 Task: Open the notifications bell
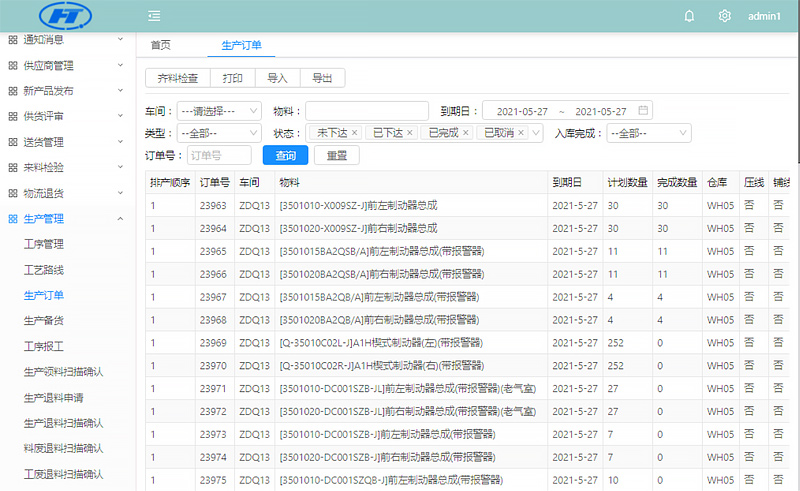click(x=689, y=16)
